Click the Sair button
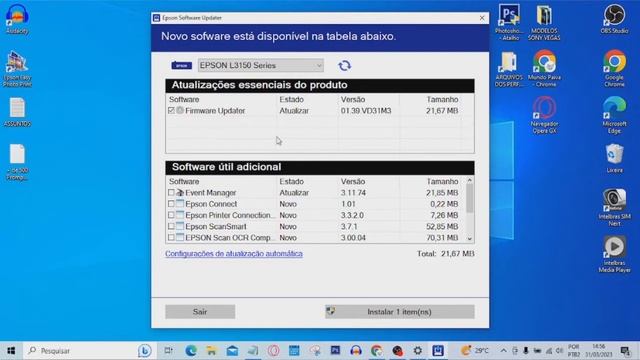This screenshot has width=640, height=360. pos(200,311)
